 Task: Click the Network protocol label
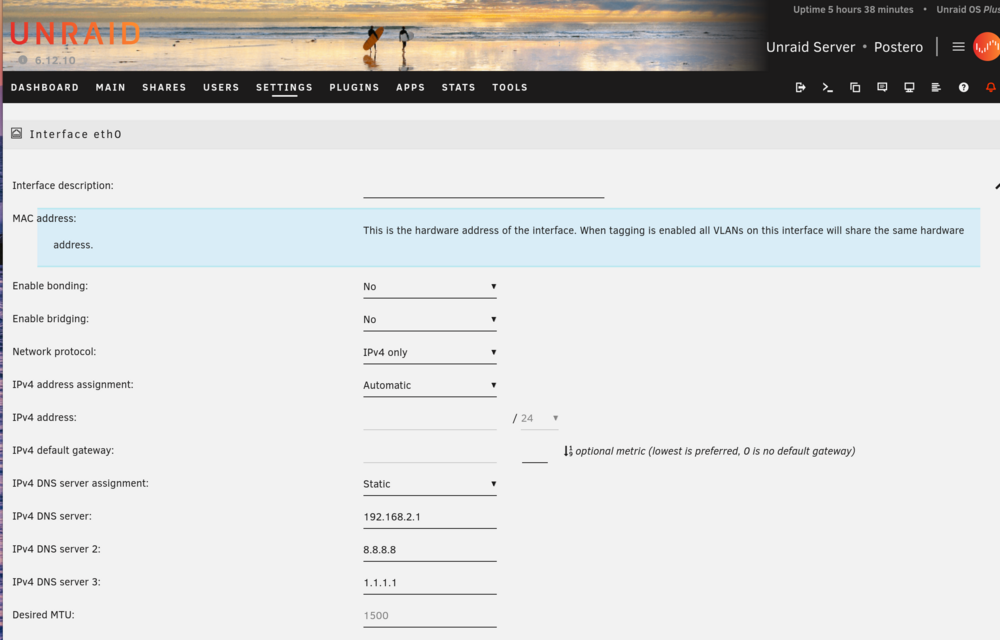click(54, 351)
